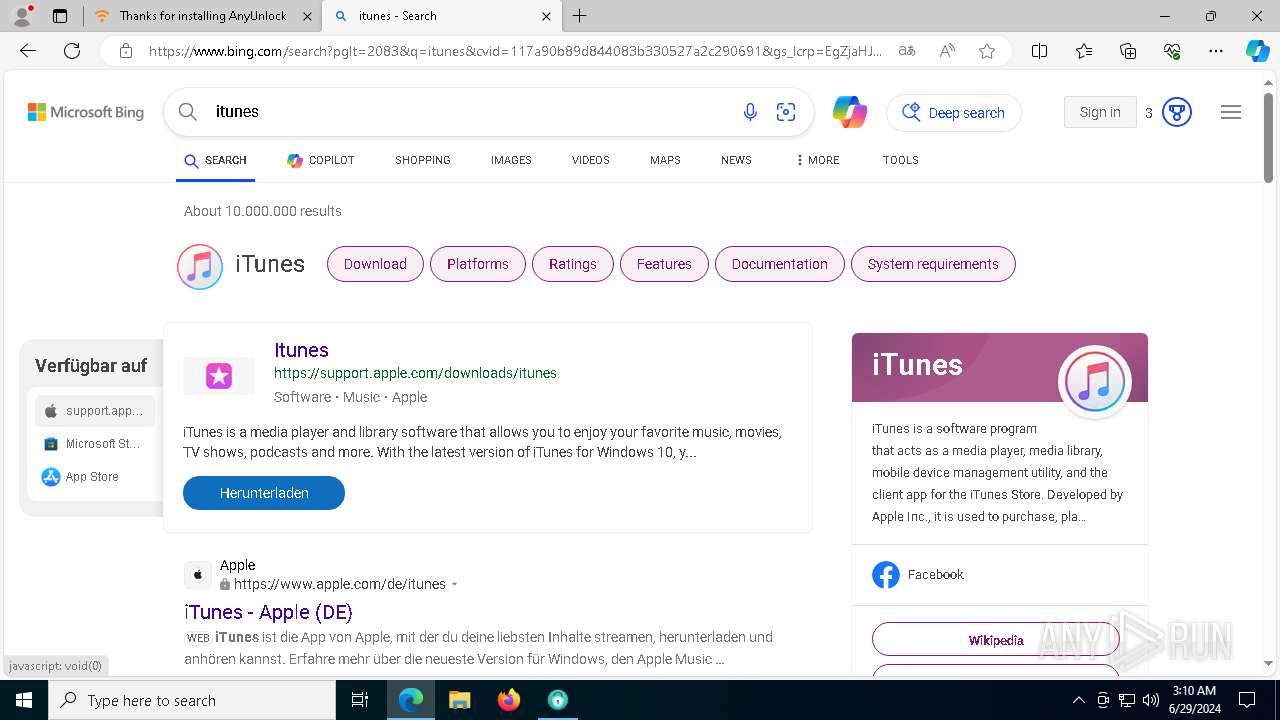This screenshot has width=1280, height=720.
Task: Switch to SHOPPING search tab
Action: [423, 160]
